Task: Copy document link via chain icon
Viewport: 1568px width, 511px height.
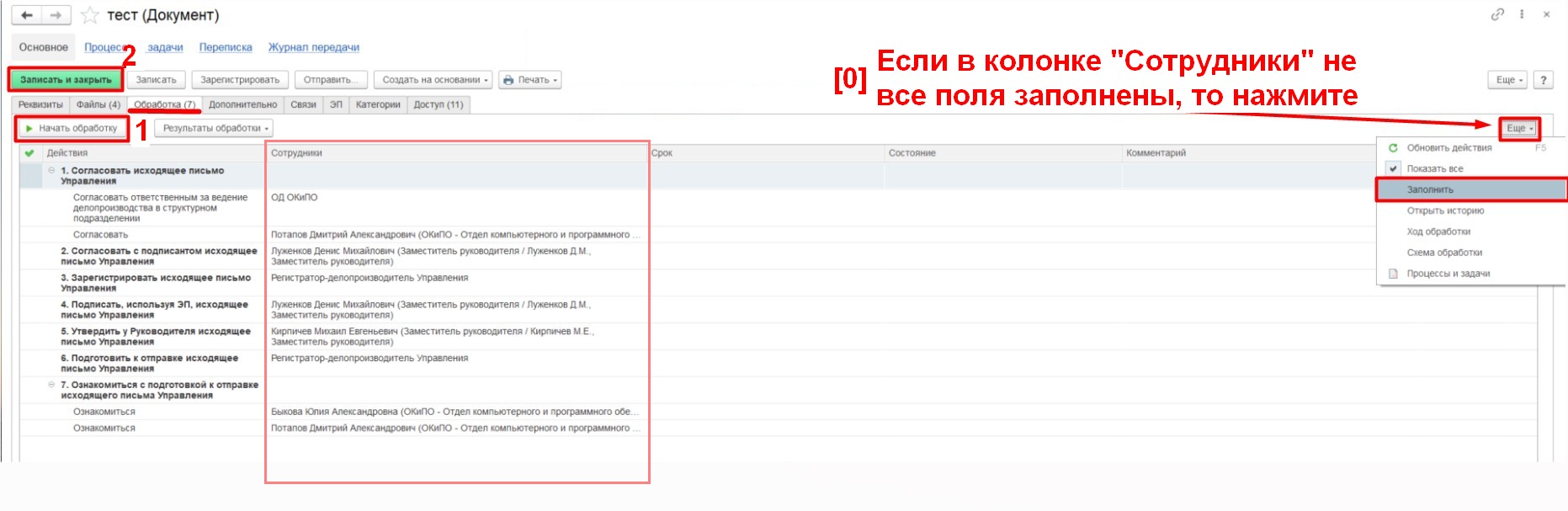Action: 1496,14
